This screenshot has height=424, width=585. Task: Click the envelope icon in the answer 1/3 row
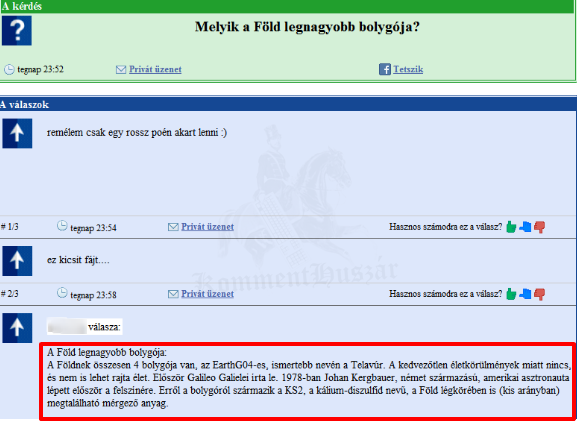click(173, 227)
